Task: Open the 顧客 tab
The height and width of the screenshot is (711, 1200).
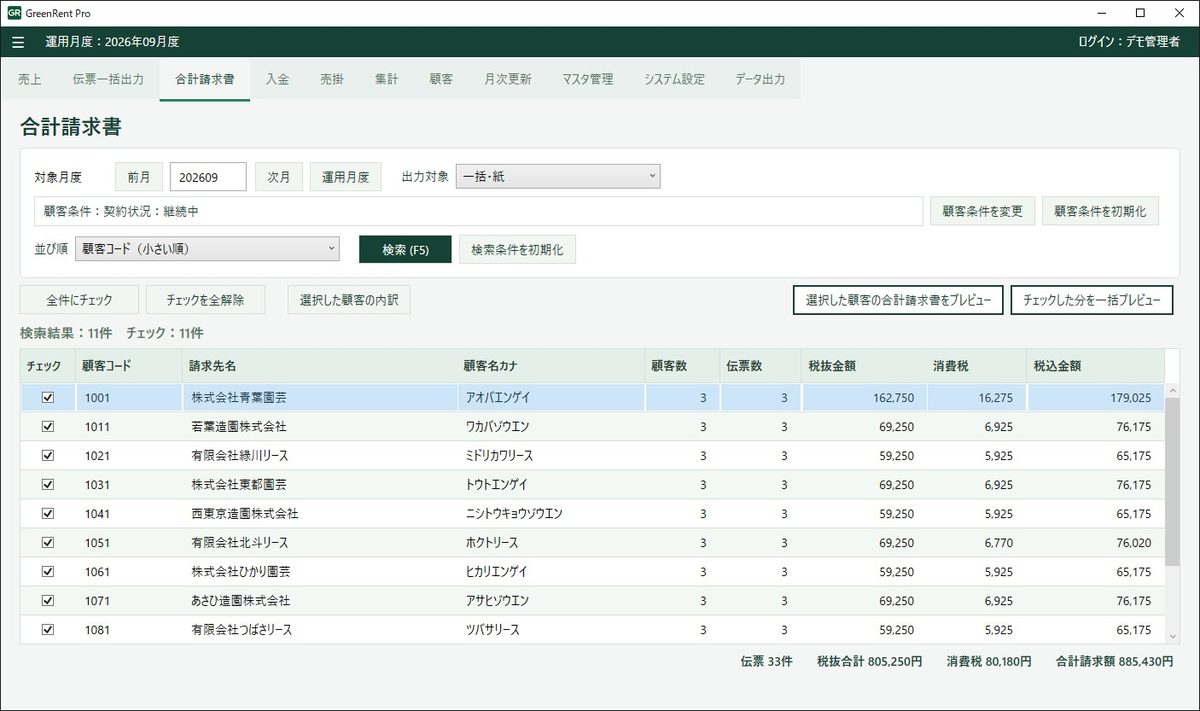Action: click(441, 79)
